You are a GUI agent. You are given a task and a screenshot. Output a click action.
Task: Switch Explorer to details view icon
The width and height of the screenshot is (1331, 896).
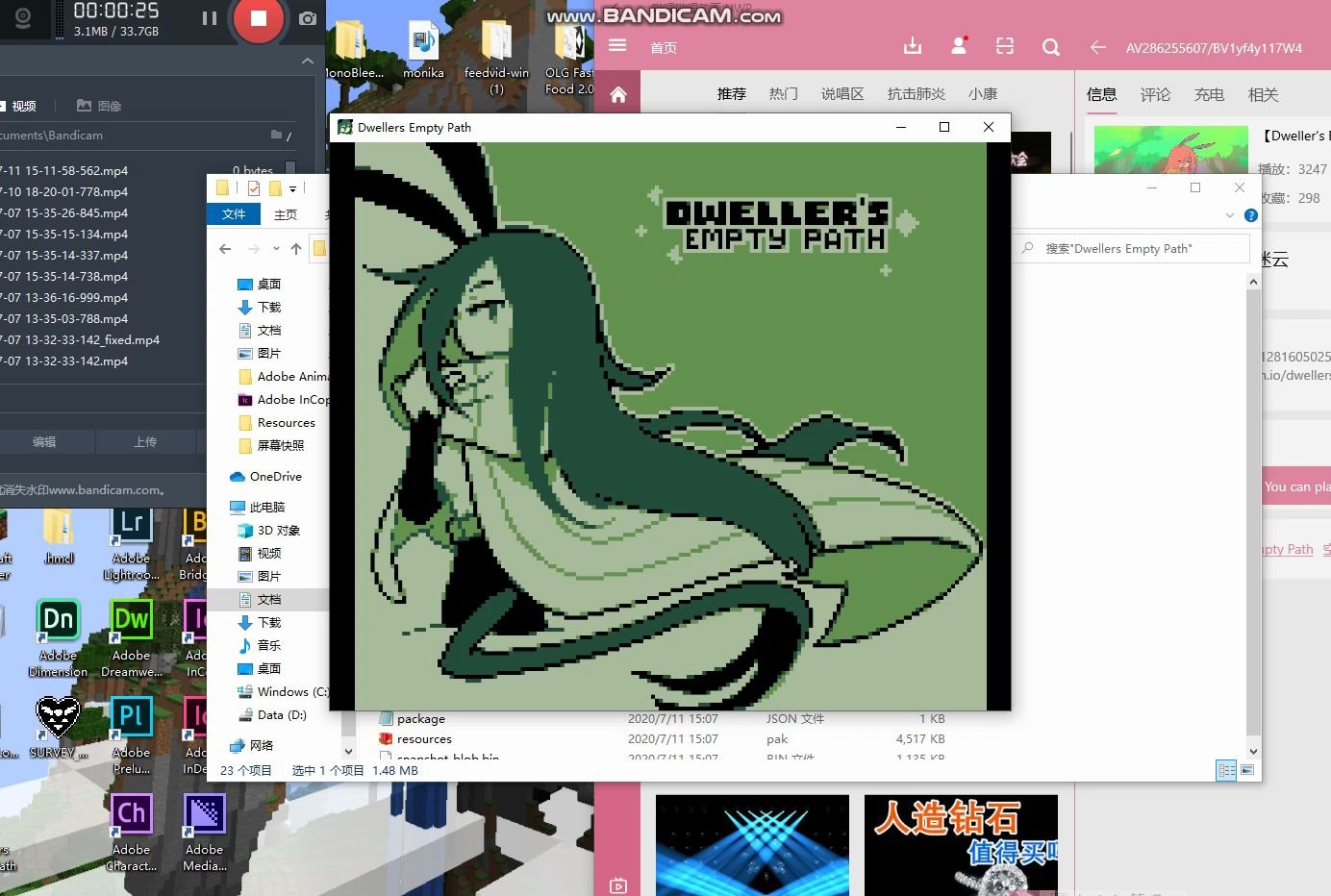1226,770
